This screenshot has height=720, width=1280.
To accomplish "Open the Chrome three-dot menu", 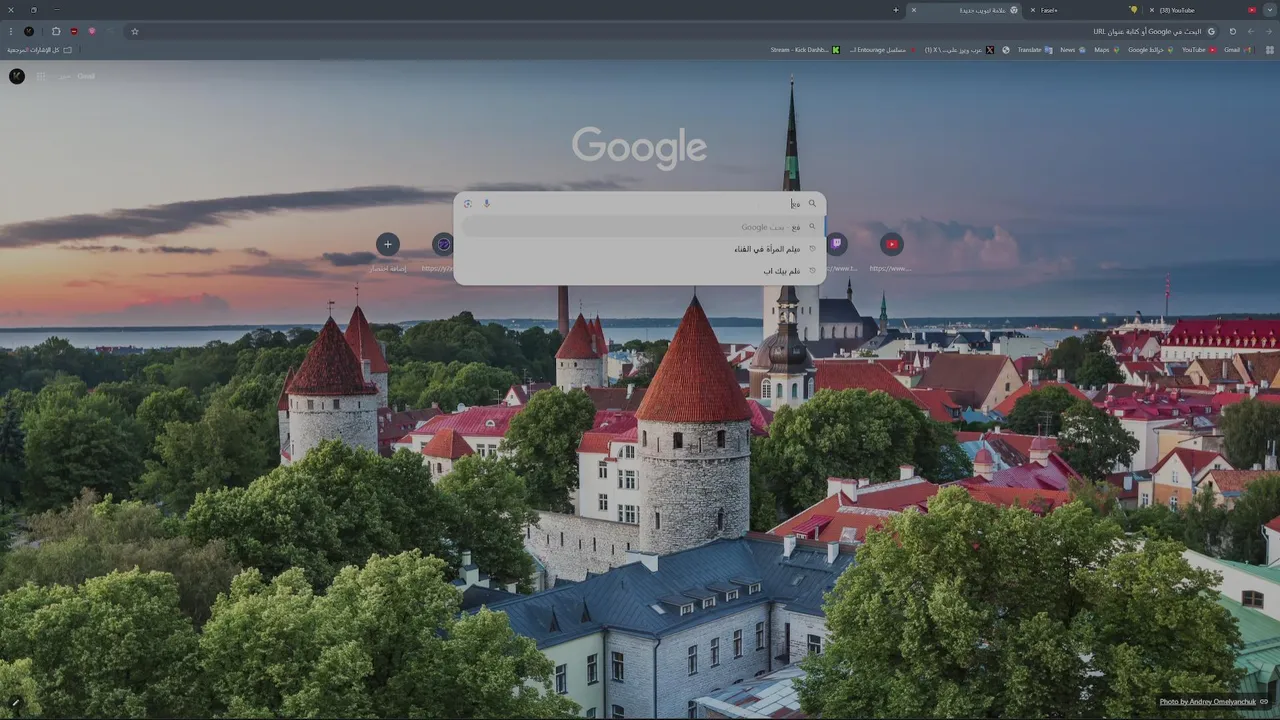I will 11,31.
